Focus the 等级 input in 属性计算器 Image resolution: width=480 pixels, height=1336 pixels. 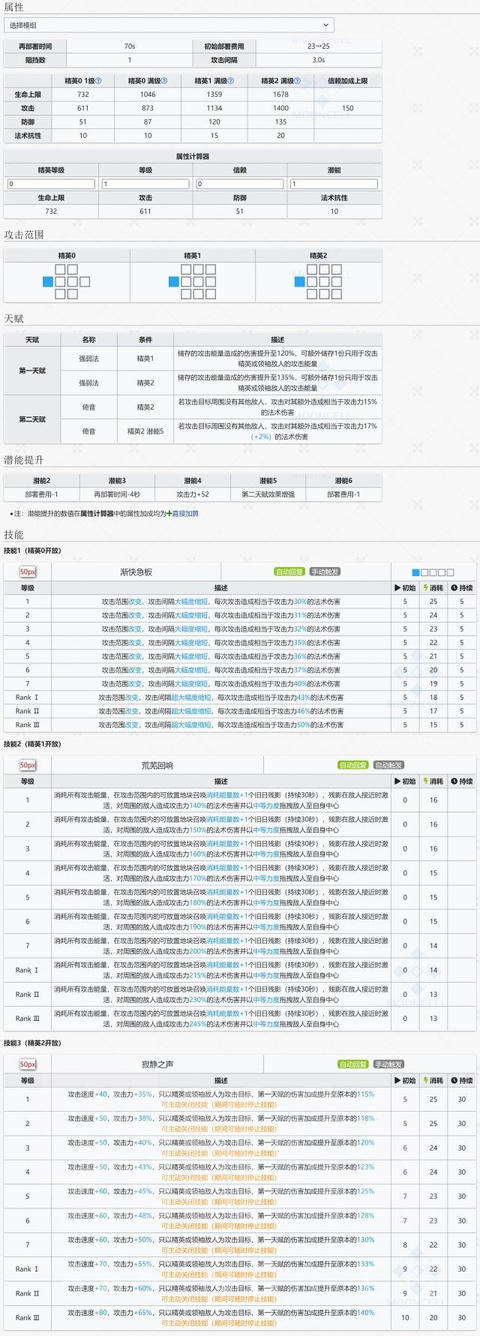tap(146, 184)
